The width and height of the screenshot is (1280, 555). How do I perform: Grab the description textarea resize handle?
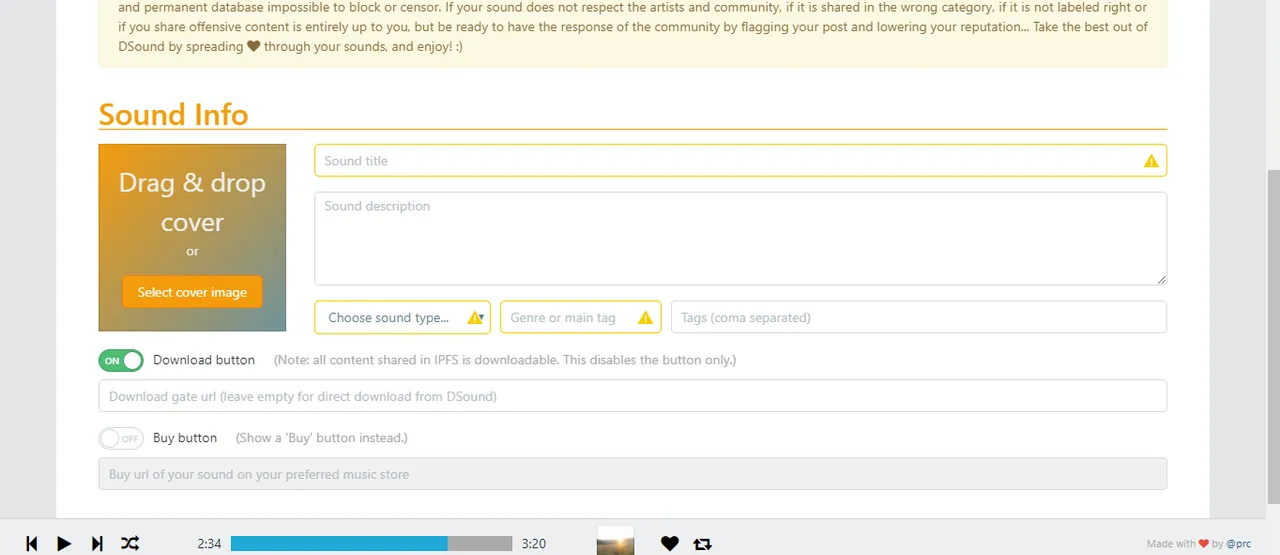(x=1161, y=279)
